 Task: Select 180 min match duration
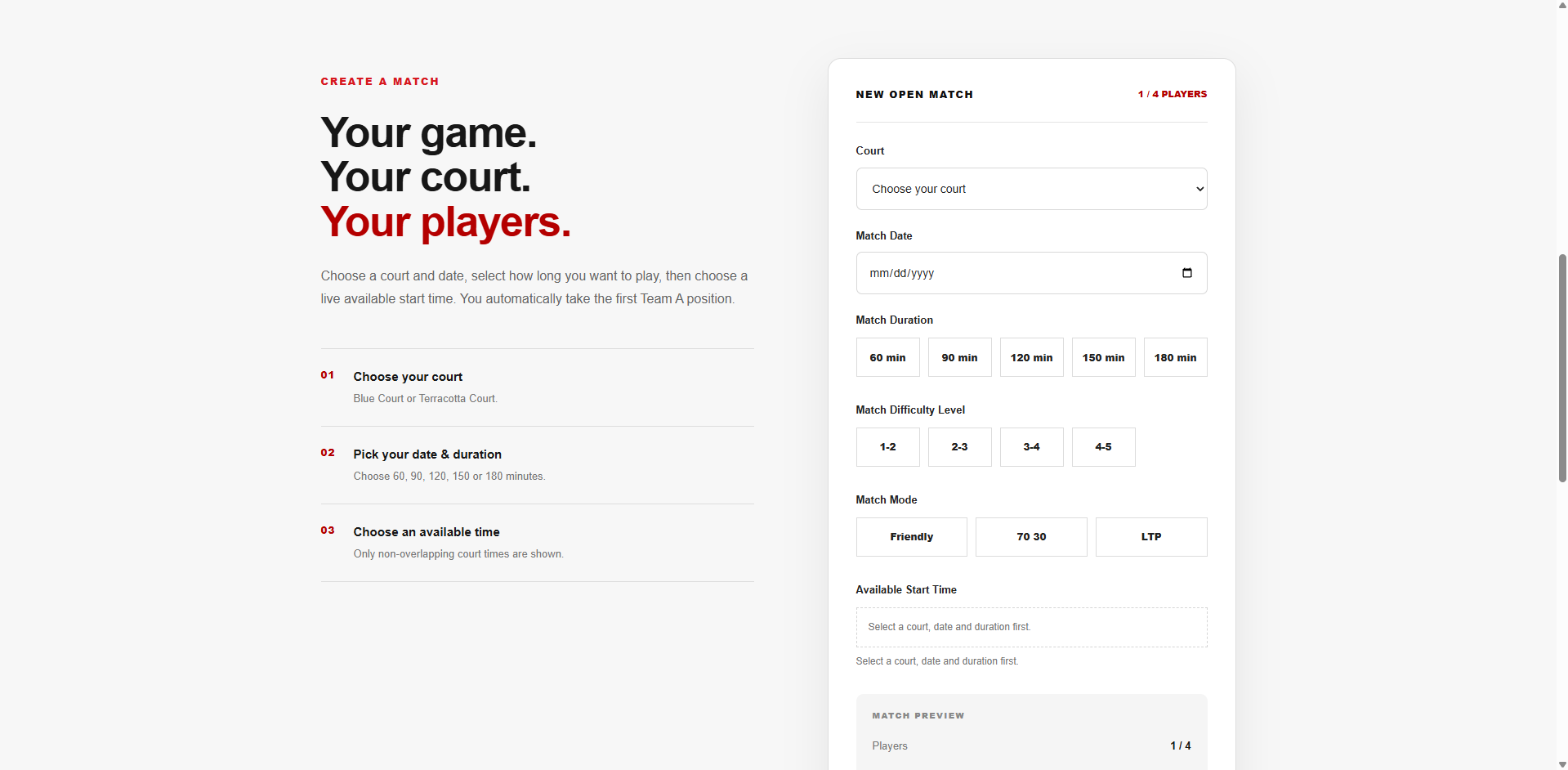coord(1175,357)
